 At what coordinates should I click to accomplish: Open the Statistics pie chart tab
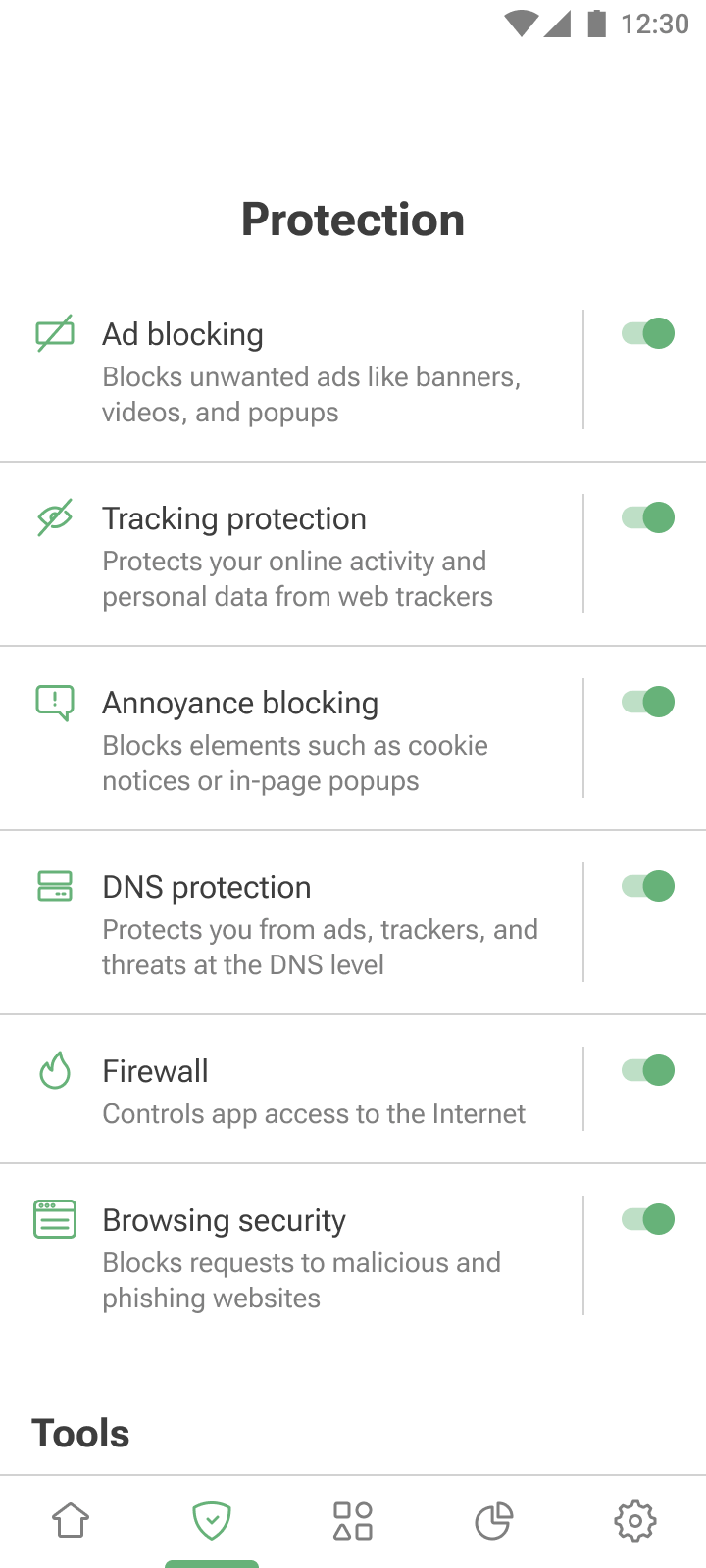494,1521
